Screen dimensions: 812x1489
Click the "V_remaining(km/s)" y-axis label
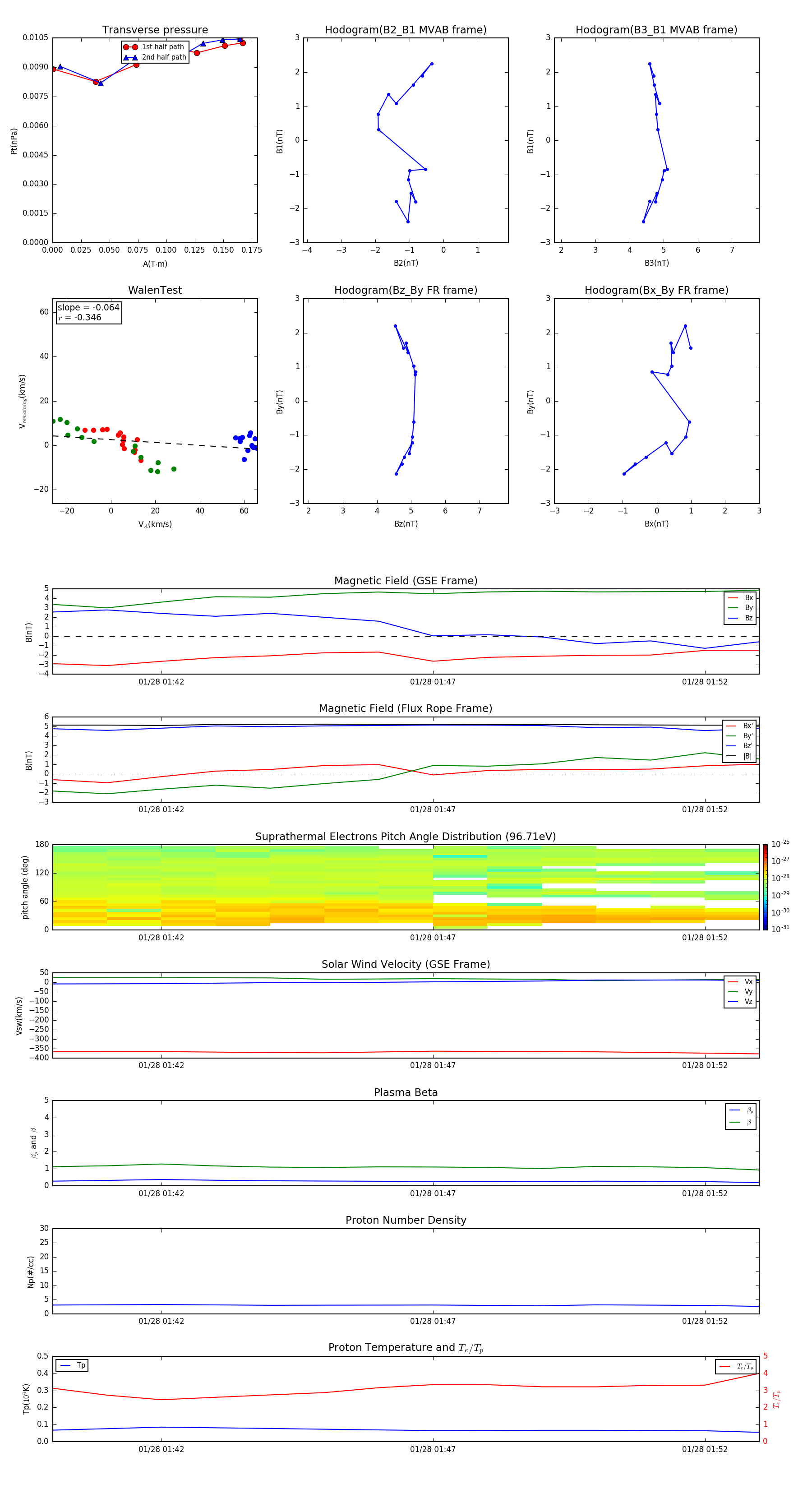coord(22,401)
